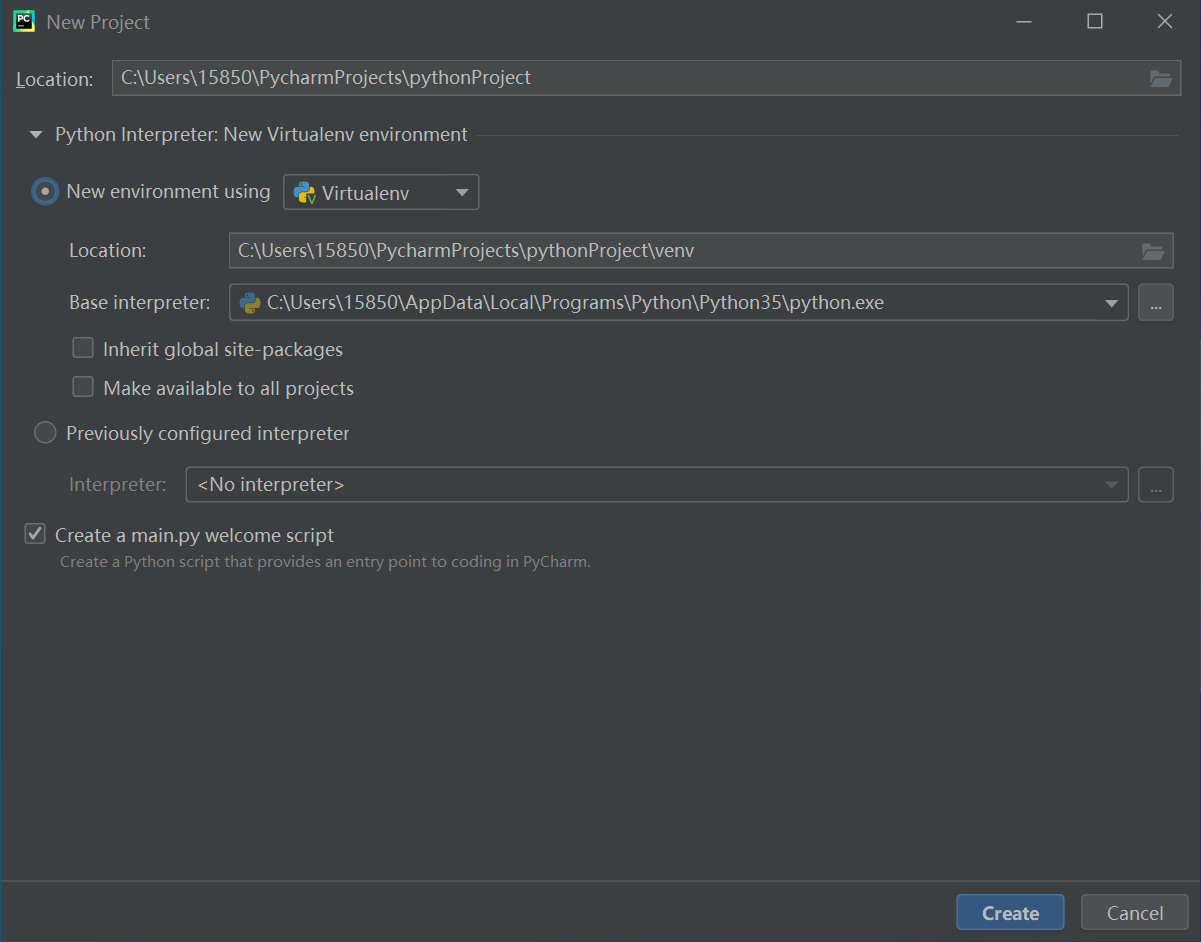Browse for Base interpreter with ellipsis button
1201x942 pixels.
(x=1156, y=303)
